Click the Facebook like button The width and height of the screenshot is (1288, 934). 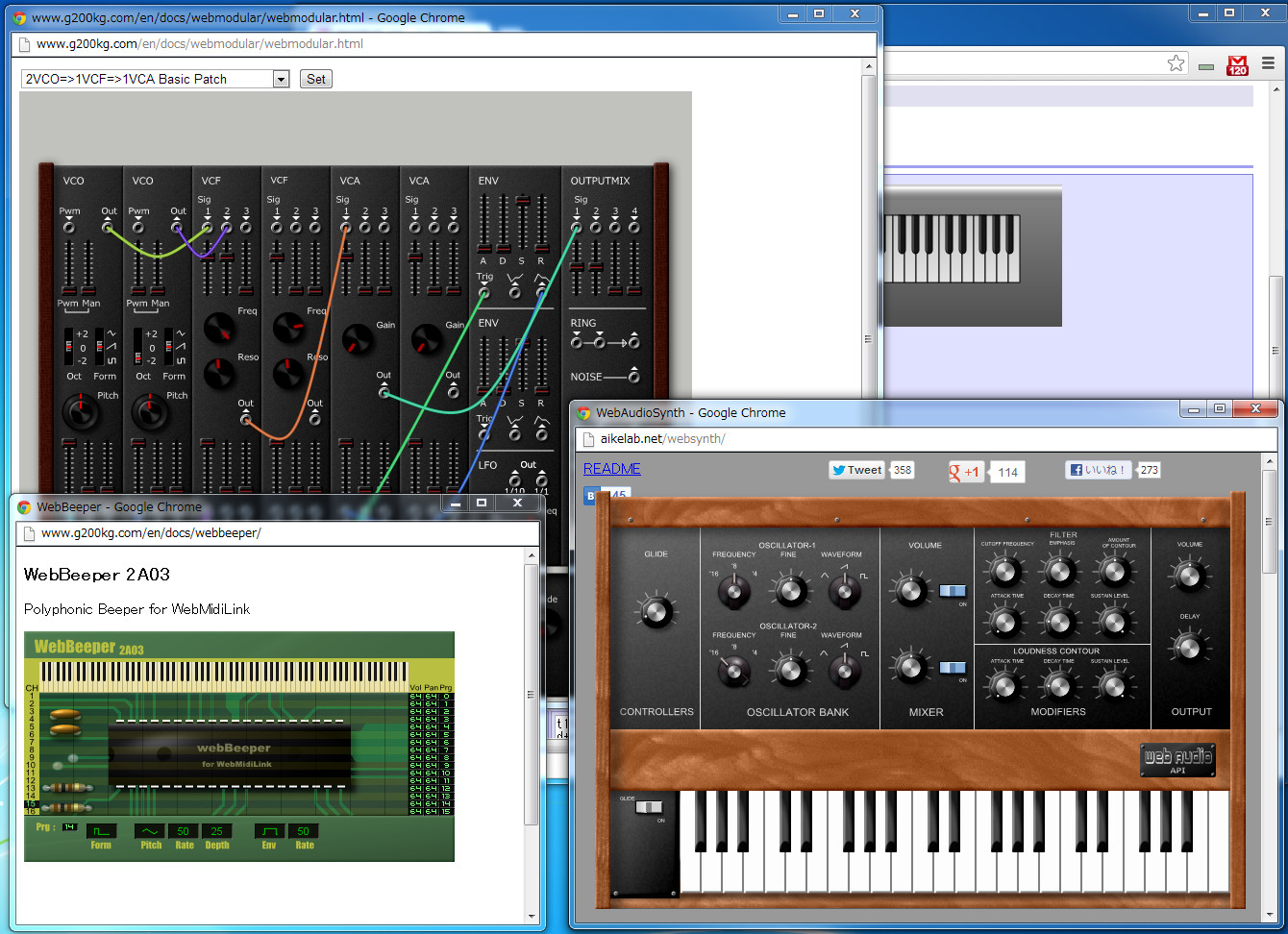coord(1099,470)
